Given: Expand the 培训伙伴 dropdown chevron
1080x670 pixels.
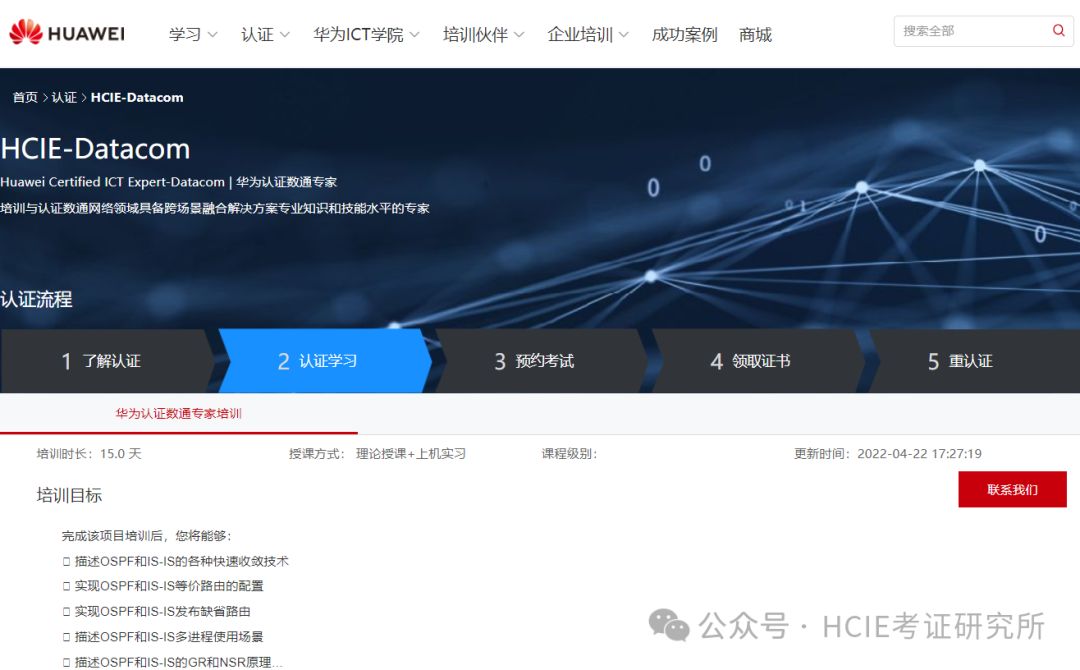Looking at the screenshot, I should (x=519, y=34).
